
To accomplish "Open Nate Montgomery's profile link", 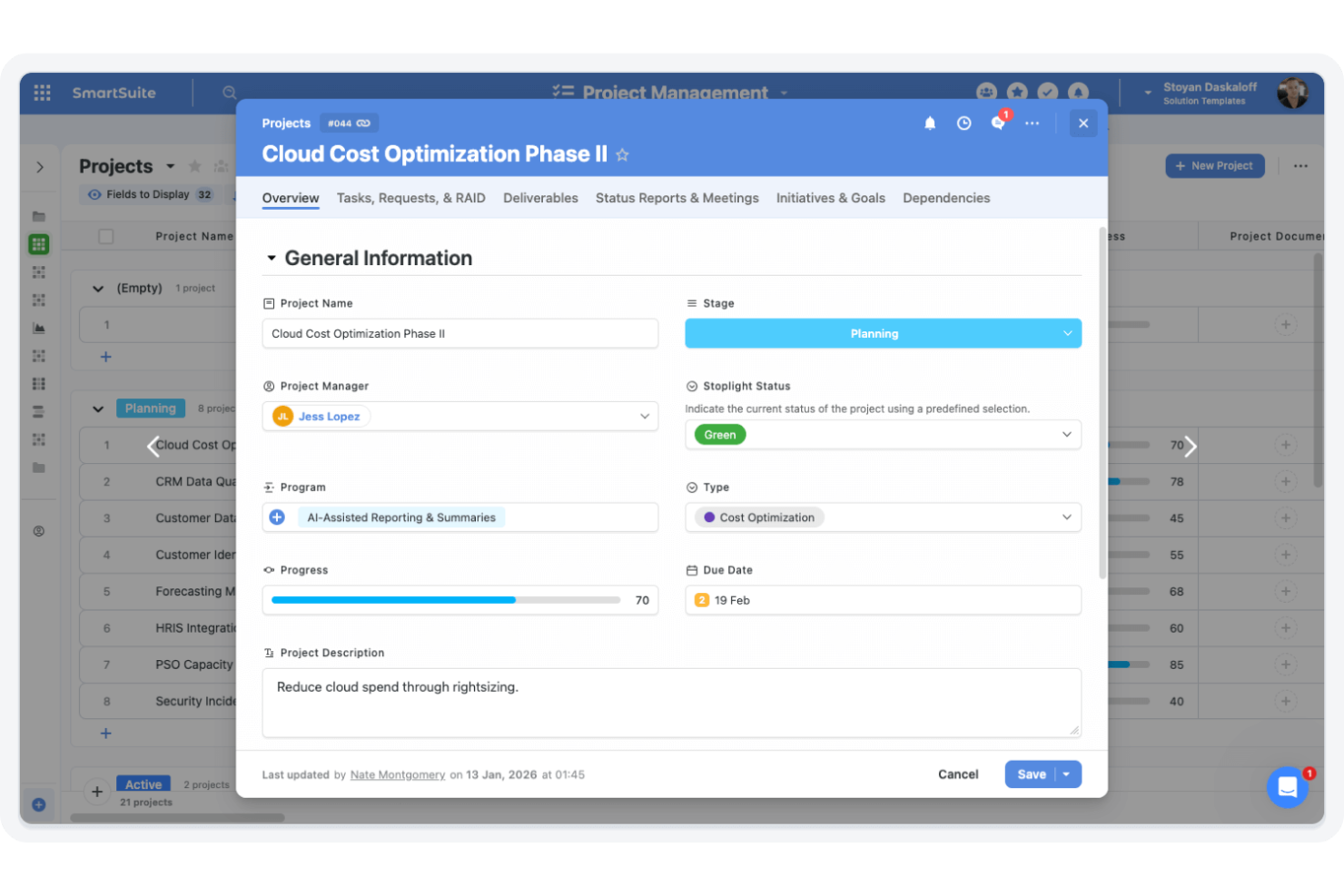I will coord(398,774).
